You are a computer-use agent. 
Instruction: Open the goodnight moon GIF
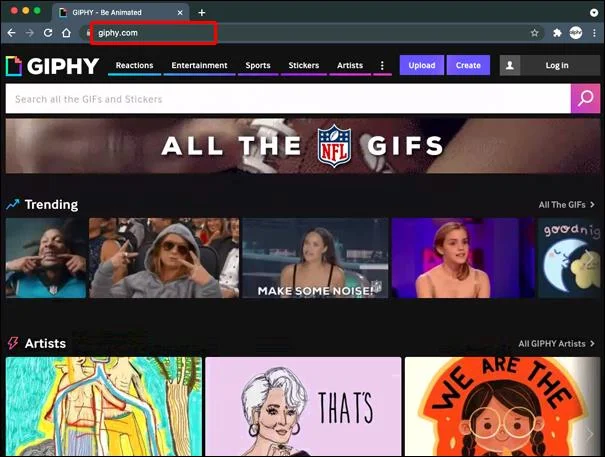[569, 258]
